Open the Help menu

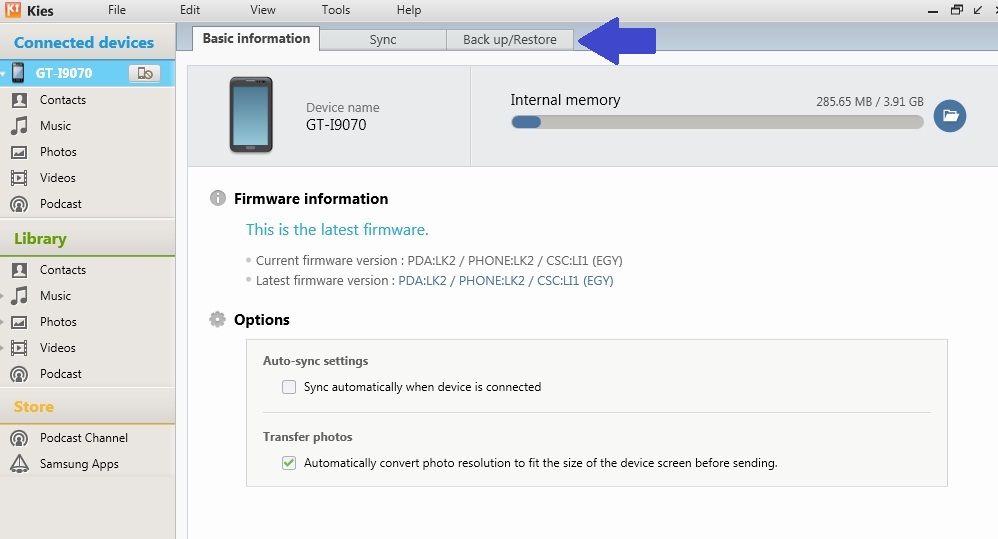(409, 10)
